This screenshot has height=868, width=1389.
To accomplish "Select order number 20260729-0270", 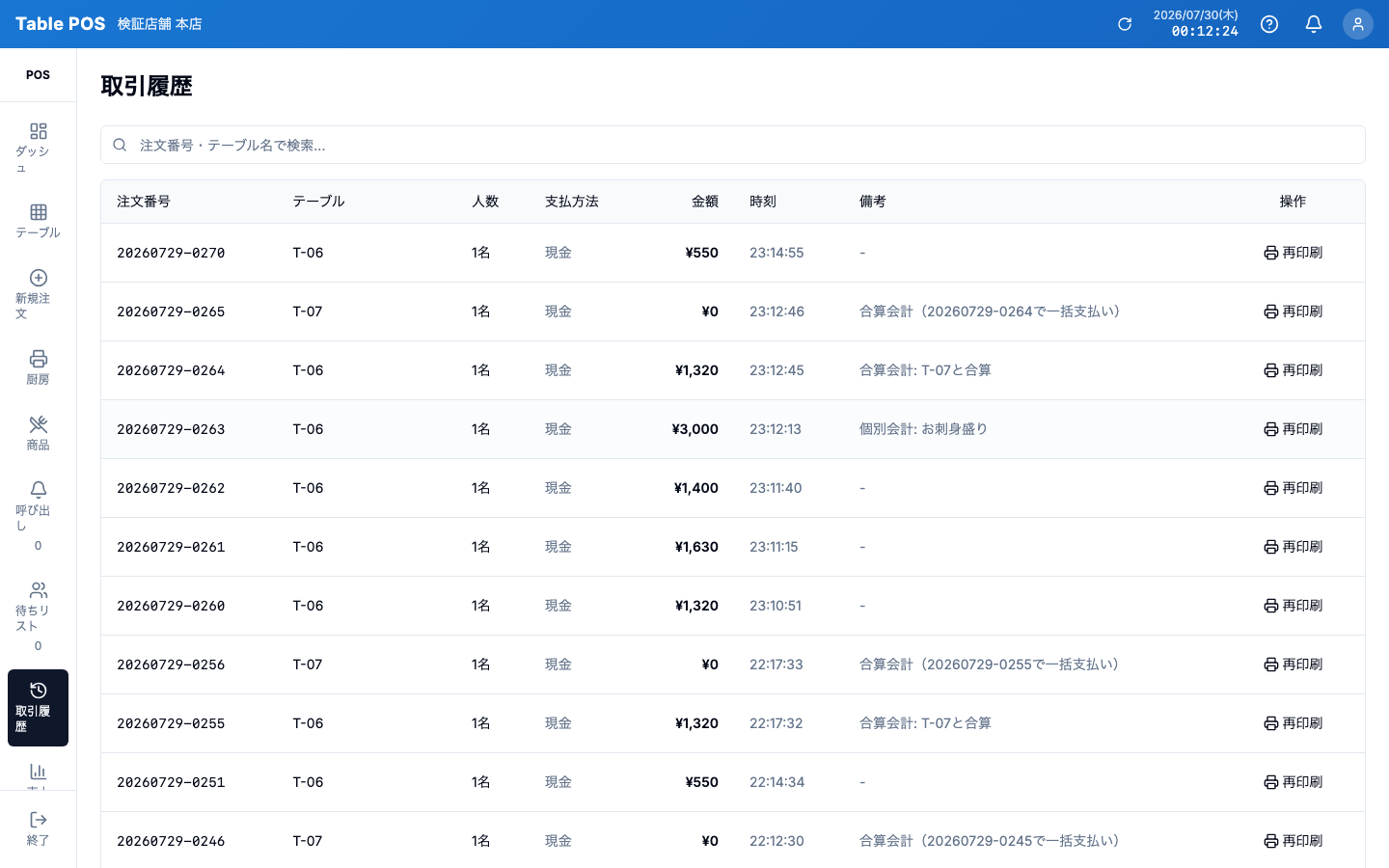I will coord(171,253).
